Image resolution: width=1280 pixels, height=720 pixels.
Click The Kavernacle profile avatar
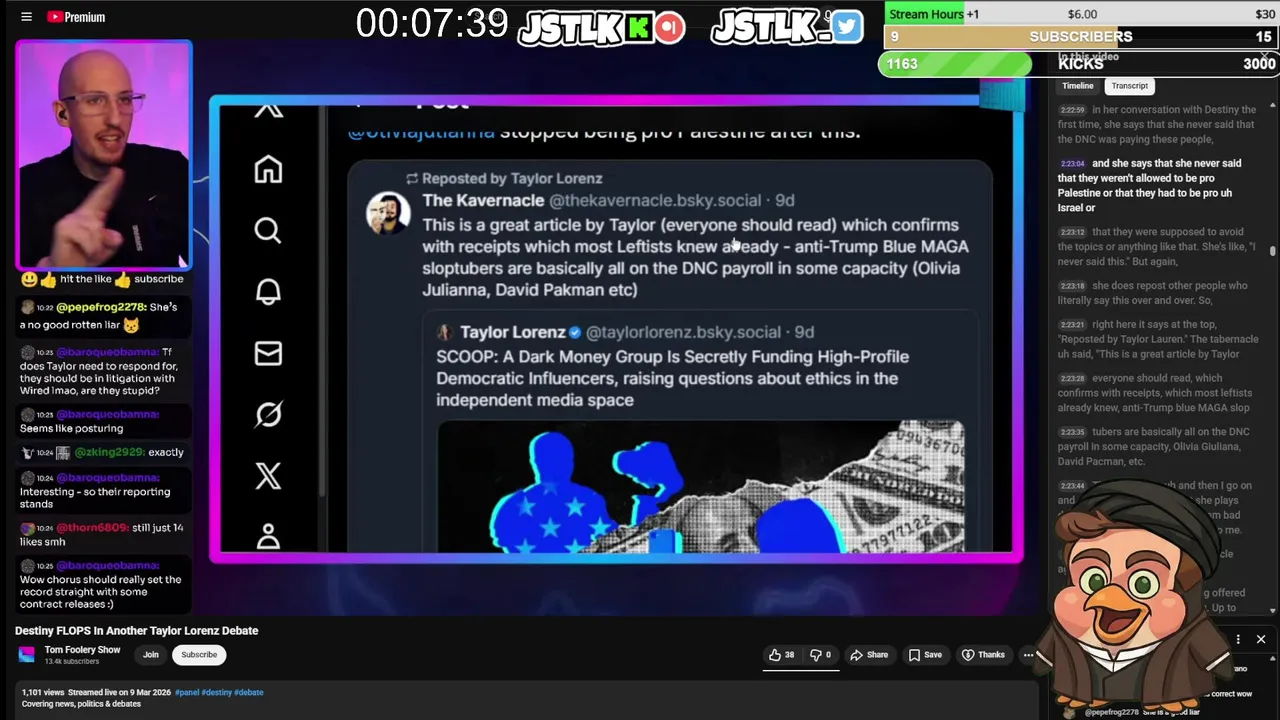[387, 213]
